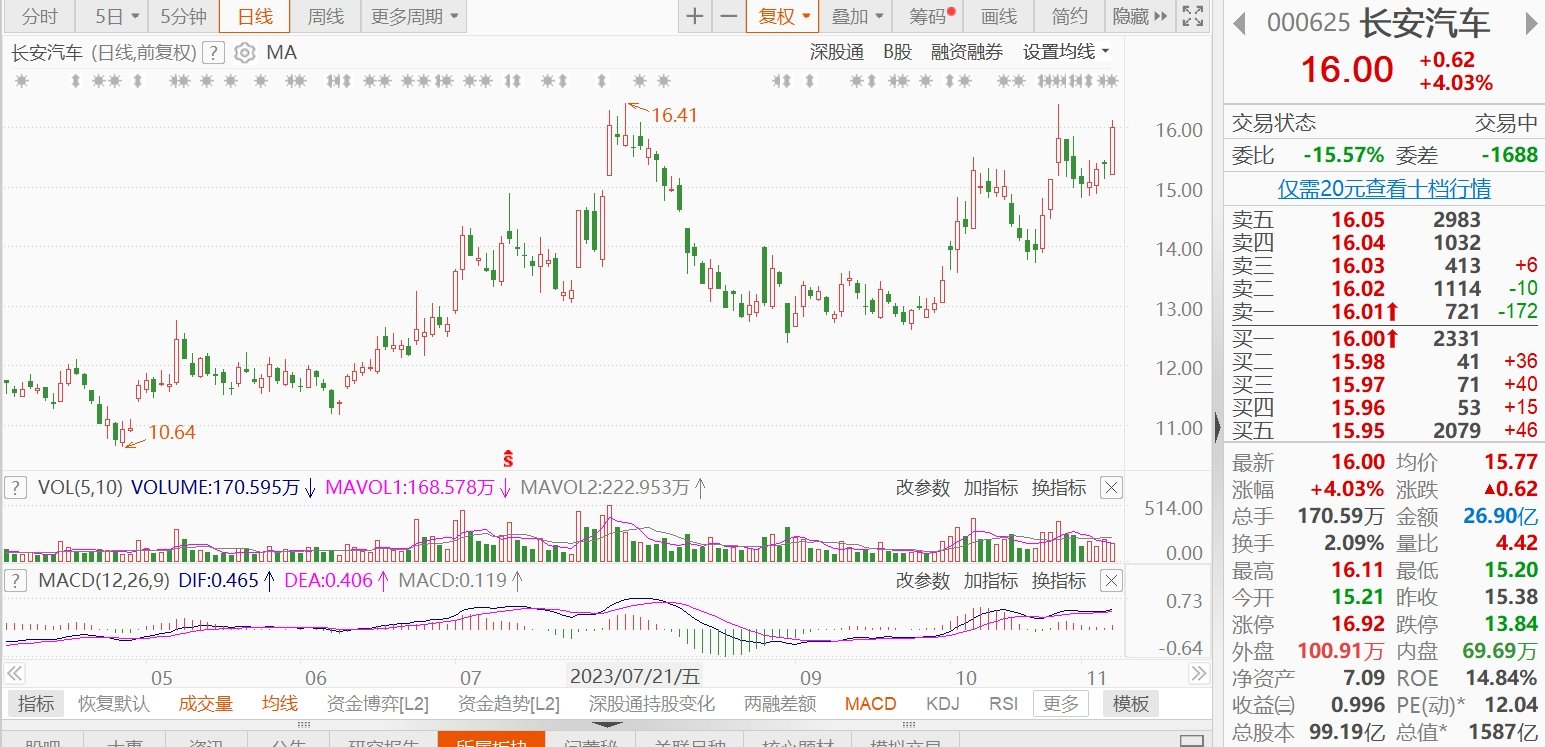Open help icon next to 长安汽车 title
Image resolution: width=1545 pixels, height=747 pixels.
[212, 53]
